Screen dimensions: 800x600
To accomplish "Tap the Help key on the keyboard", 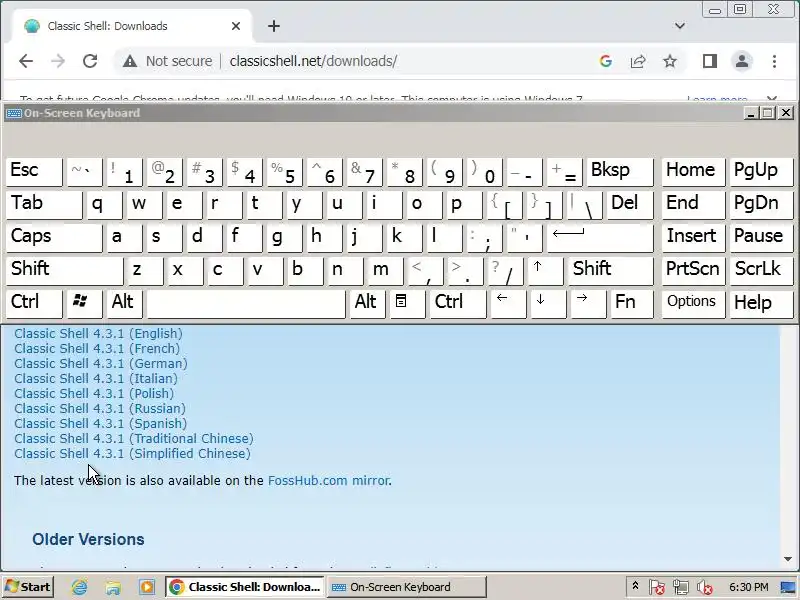I will (x=761, y=304).
